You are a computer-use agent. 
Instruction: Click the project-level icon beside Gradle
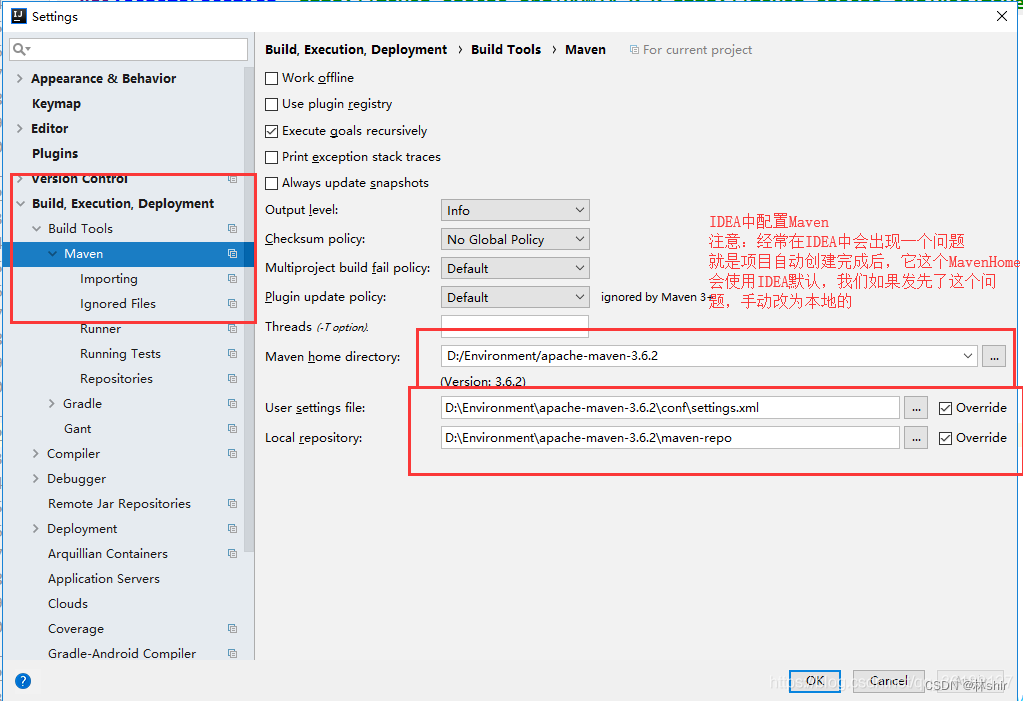(232, 403)
